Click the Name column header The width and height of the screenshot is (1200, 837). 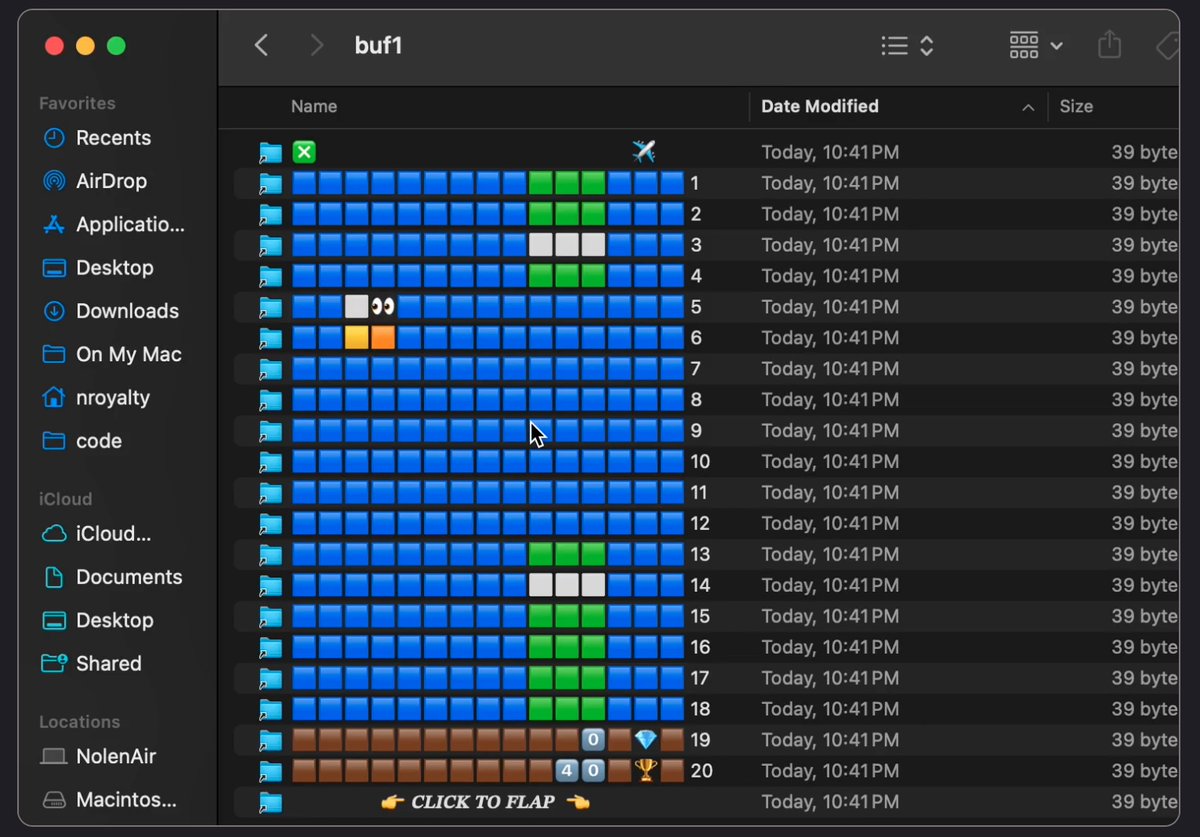pyautogui.click(x=313, y=106)
